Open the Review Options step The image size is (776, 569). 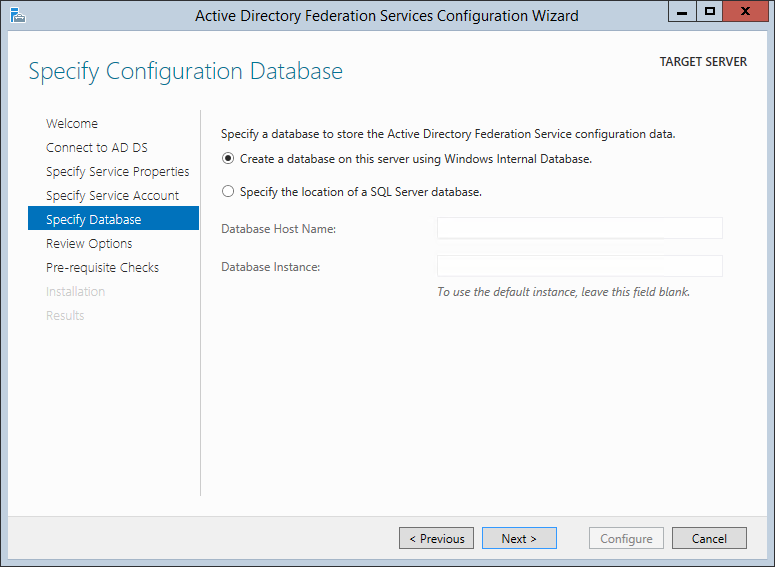[89, 244]
